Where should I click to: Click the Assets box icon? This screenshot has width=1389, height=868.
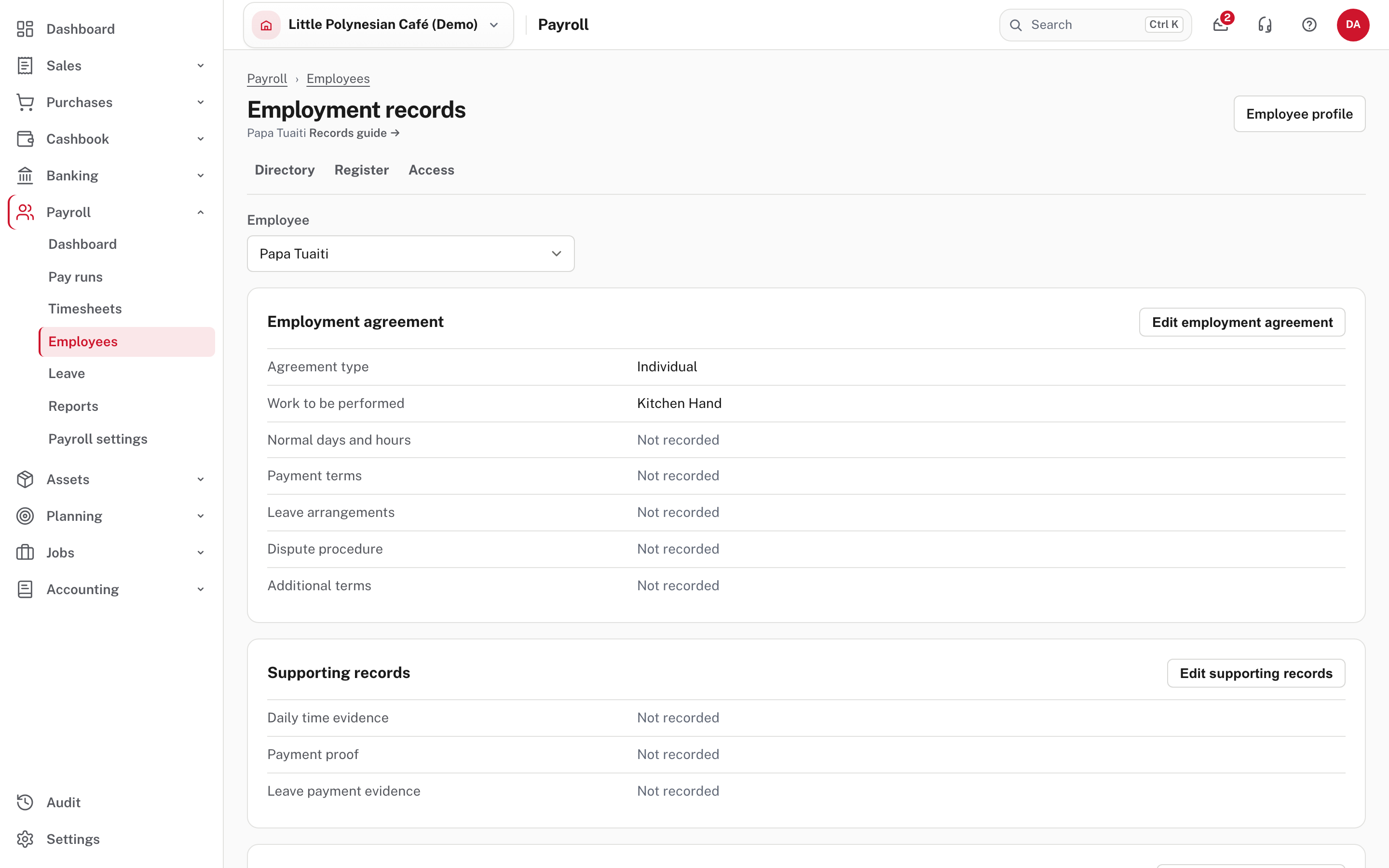click(x=25, y=479)
